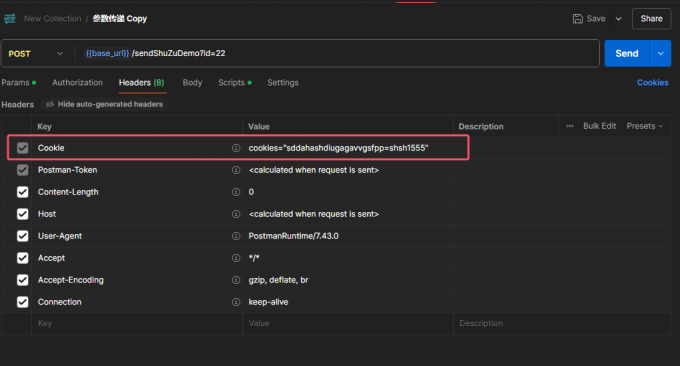Open the Settings tab

(x=283, y=82)
